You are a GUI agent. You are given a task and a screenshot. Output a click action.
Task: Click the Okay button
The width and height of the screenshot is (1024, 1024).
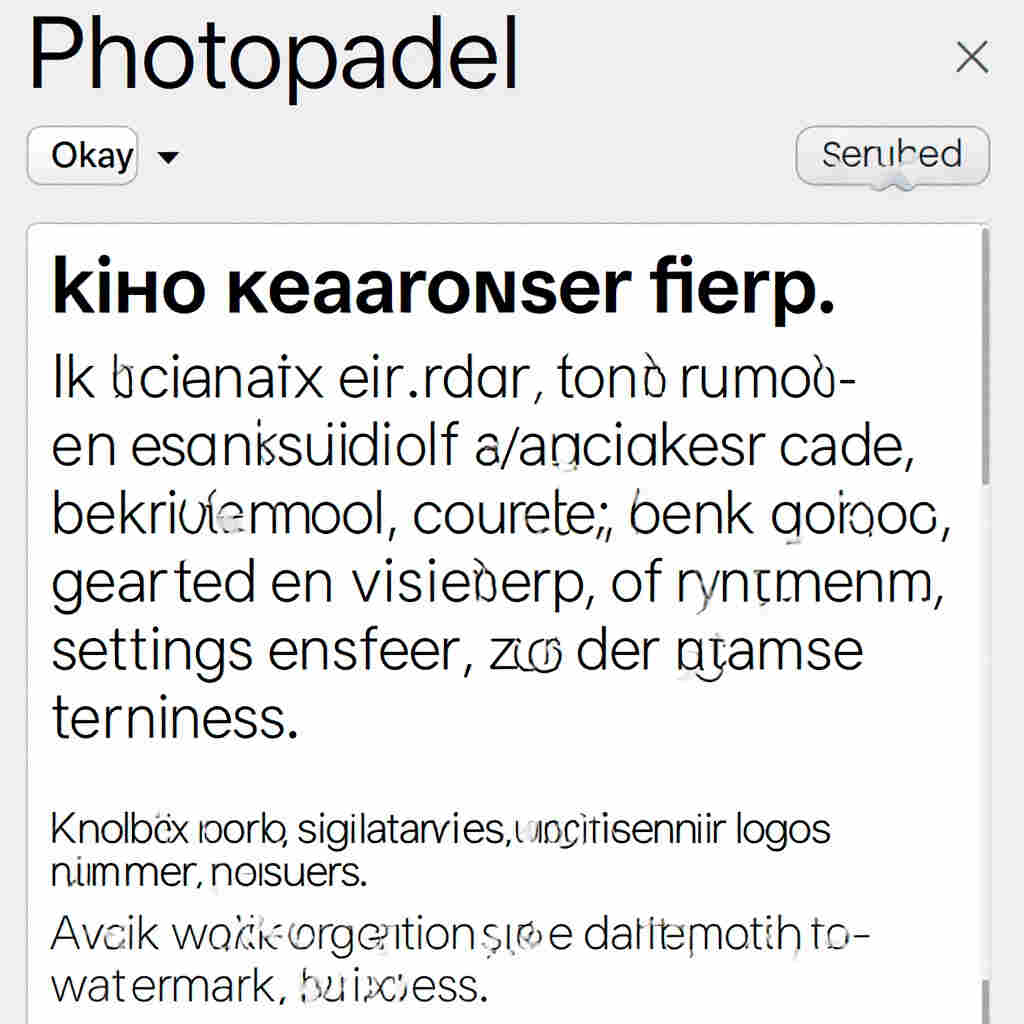82,155
